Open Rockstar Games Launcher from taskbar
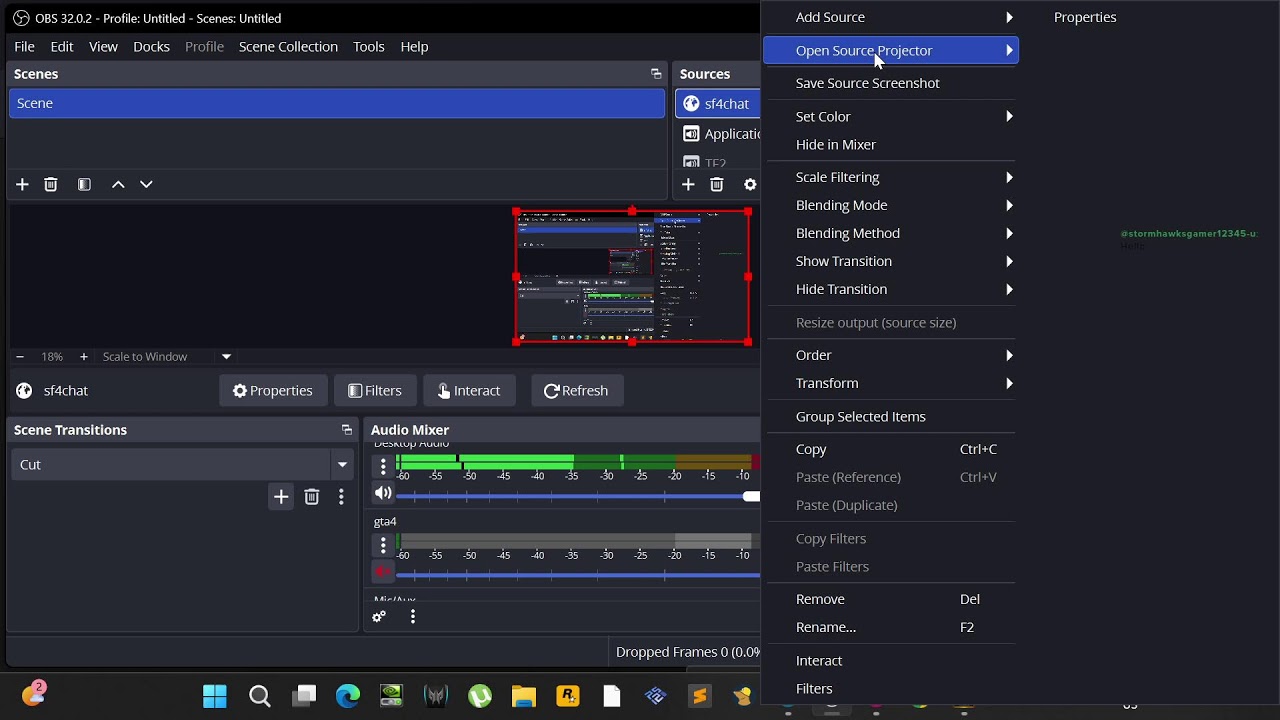The image size is (1280, 720). point(568,696)
